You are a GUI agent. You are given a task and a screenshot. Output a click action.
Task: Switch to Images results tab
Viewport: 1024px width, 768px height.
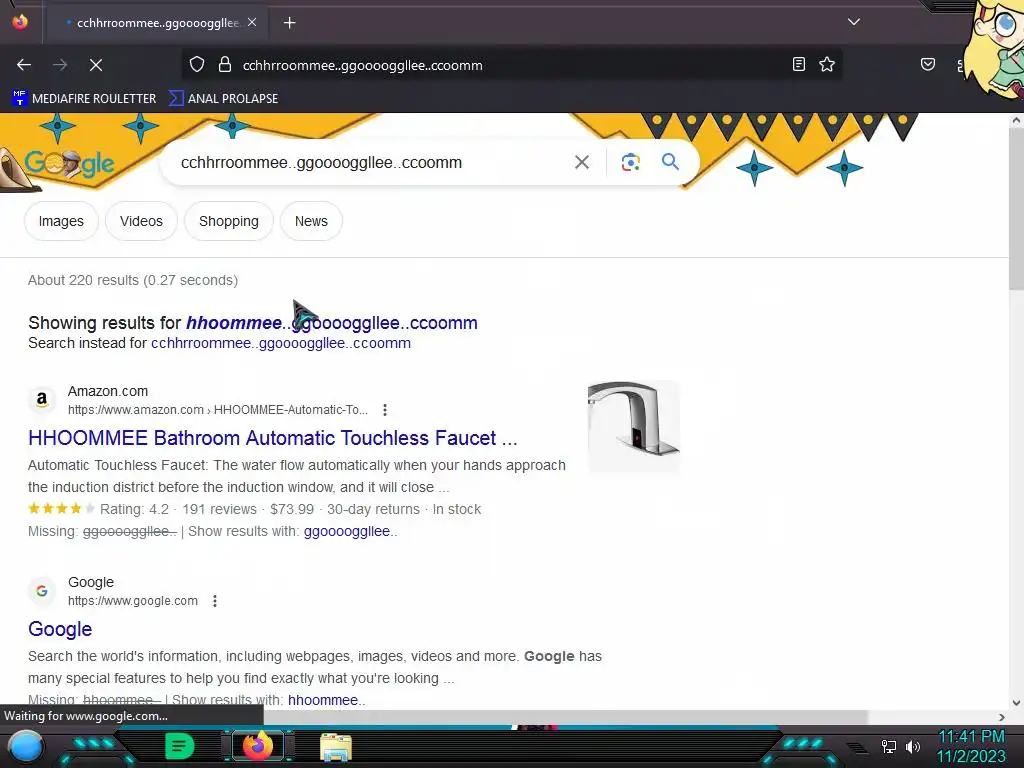coord(61,221)
